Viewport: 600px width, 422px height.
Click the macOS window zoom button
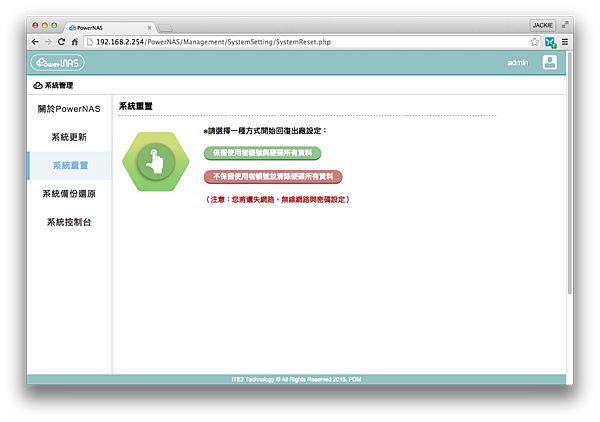point(54,25)
